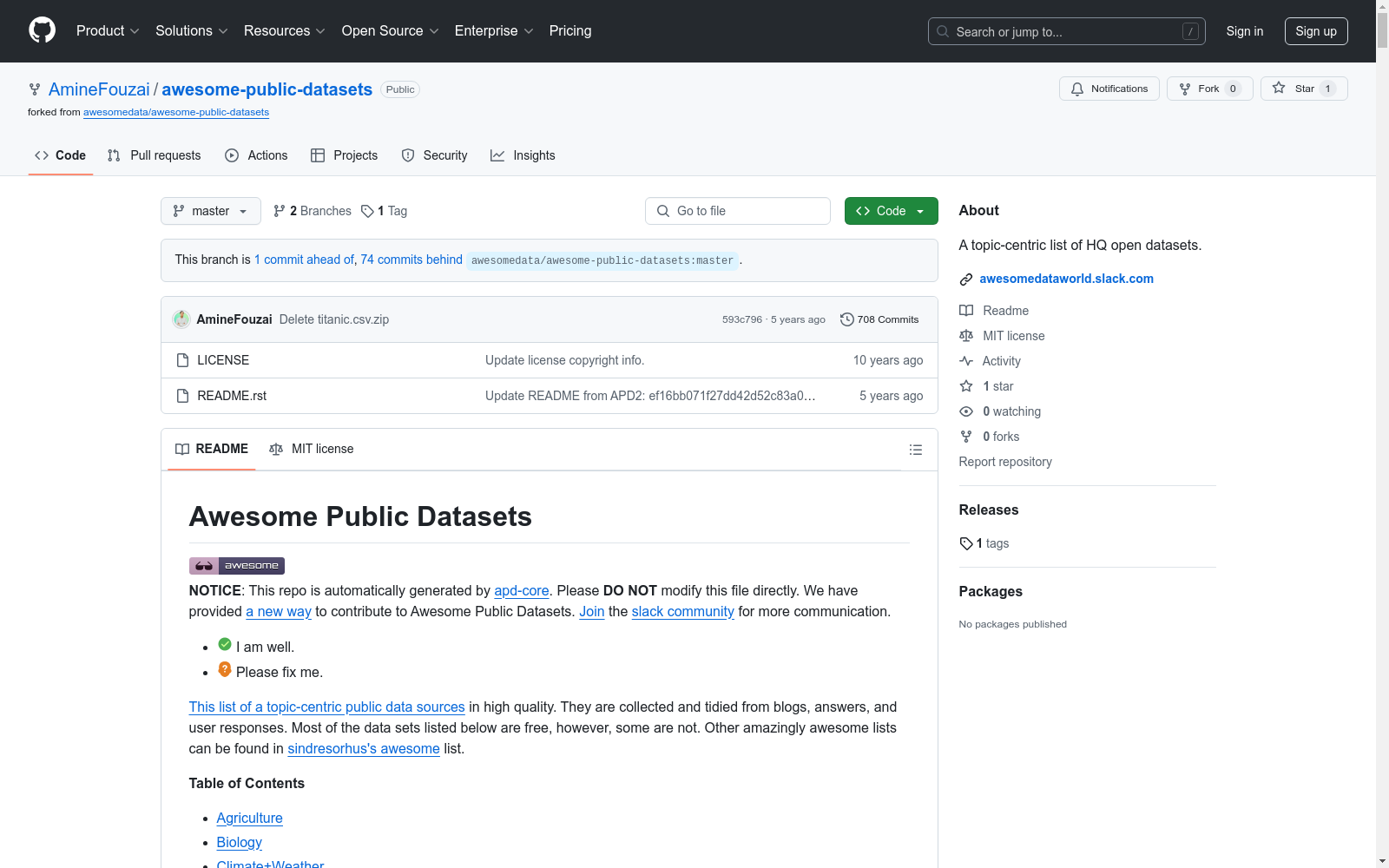Open the Insights tab
The width and height of the screenshot is (1389, 868).
[x=523, y=155]
